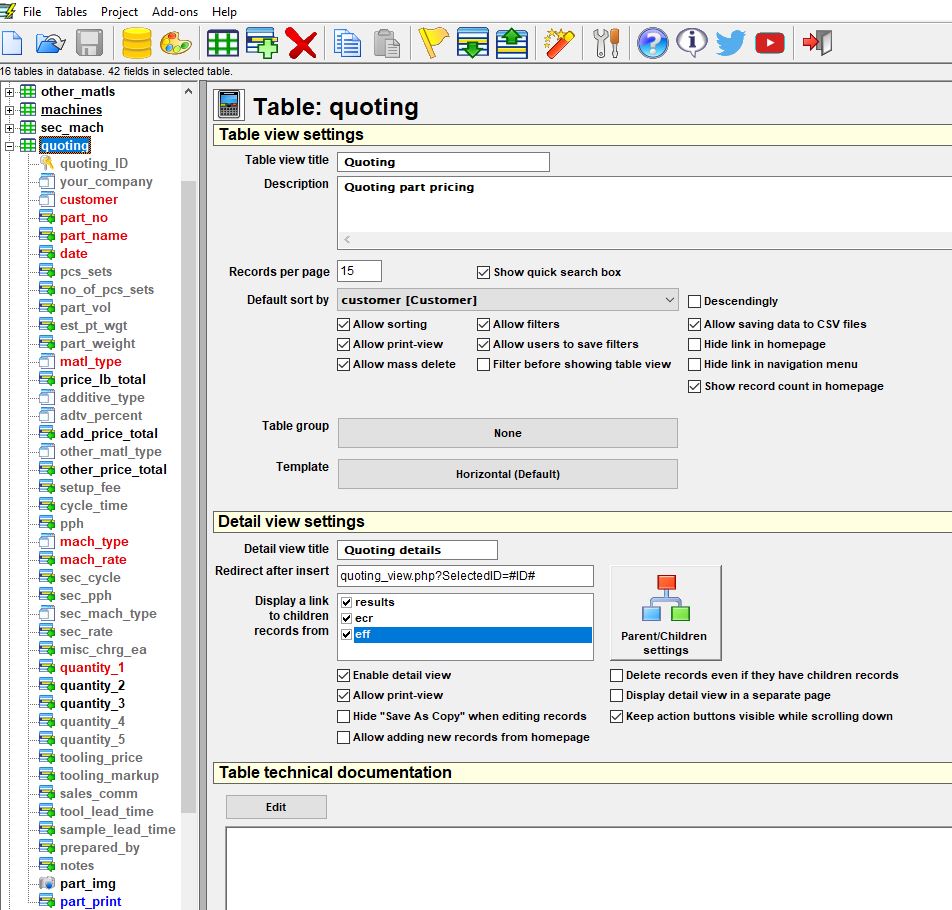Image resolution: width=952 pixels, height=910 pixels.
Task: Click the blue question mark help icon
Action: pos(653,43)
